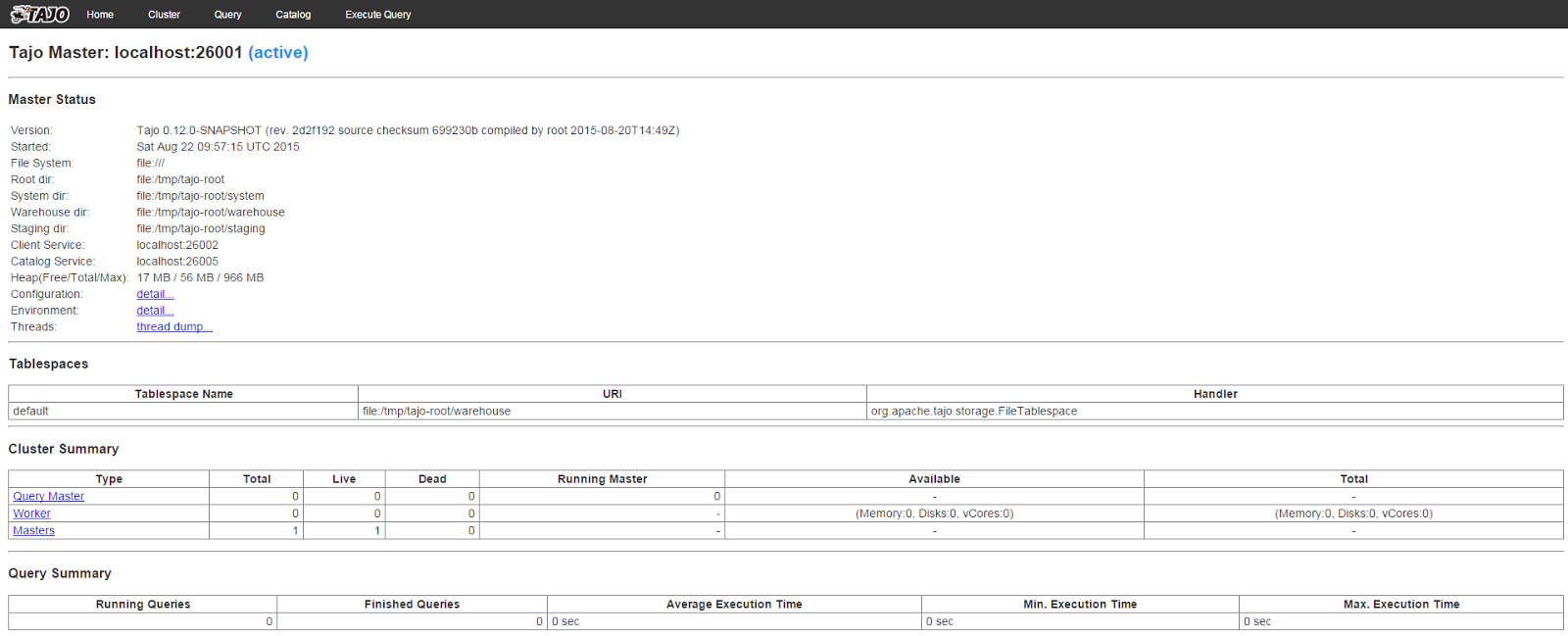
Task: Select the file:/tmp/tajo-root root dir value
Action: pyautogui.click(x=180, y=179)
